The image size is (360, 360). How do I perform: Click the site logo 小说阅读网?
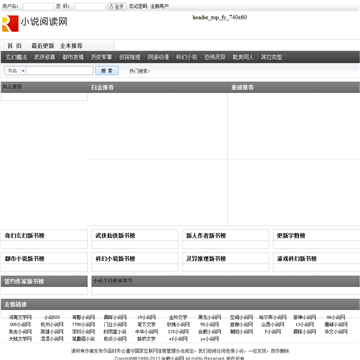pos(35,23)
